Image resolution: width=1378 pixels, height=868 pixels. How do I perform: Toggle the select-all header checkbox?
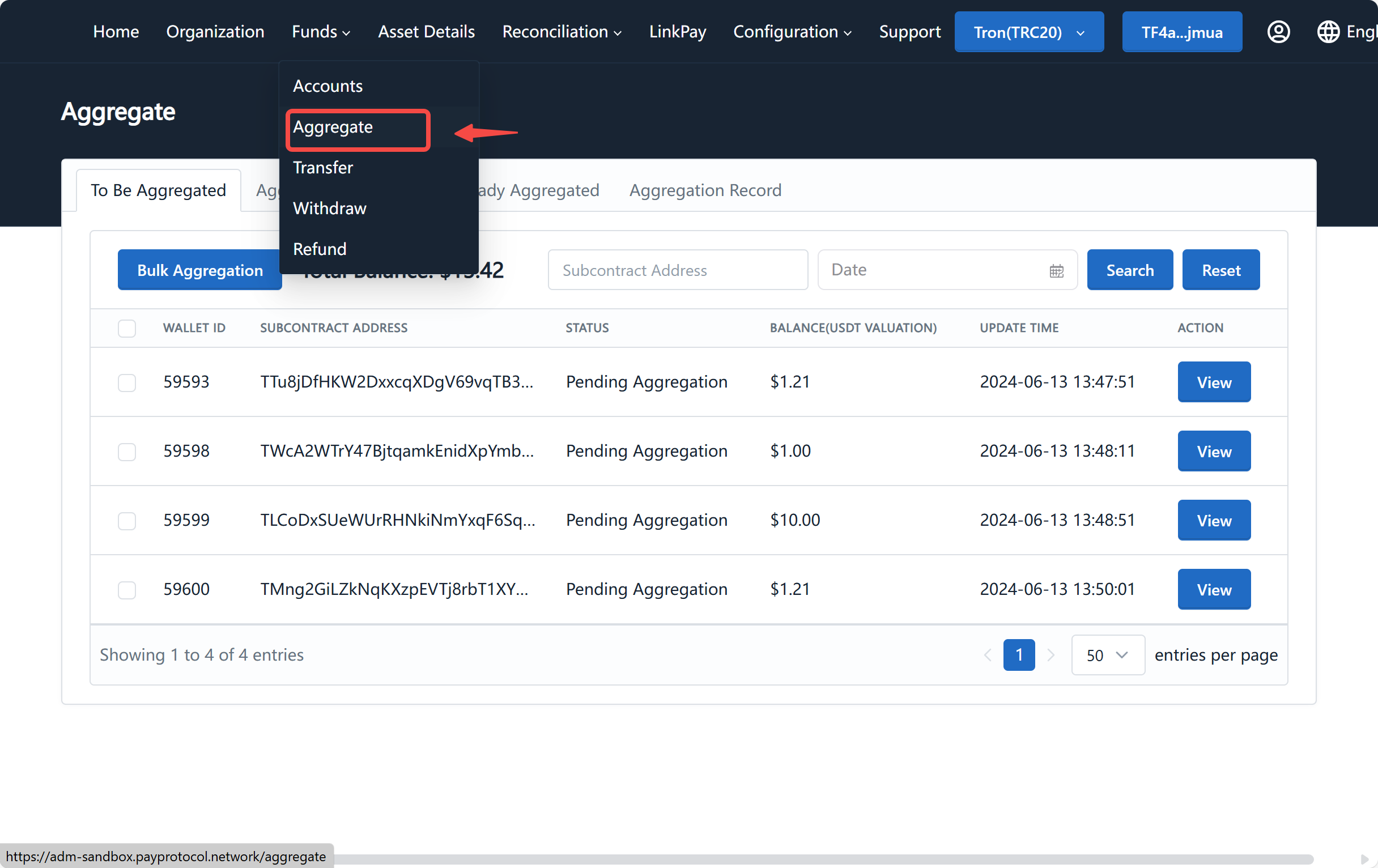click(x=126, y=328)
